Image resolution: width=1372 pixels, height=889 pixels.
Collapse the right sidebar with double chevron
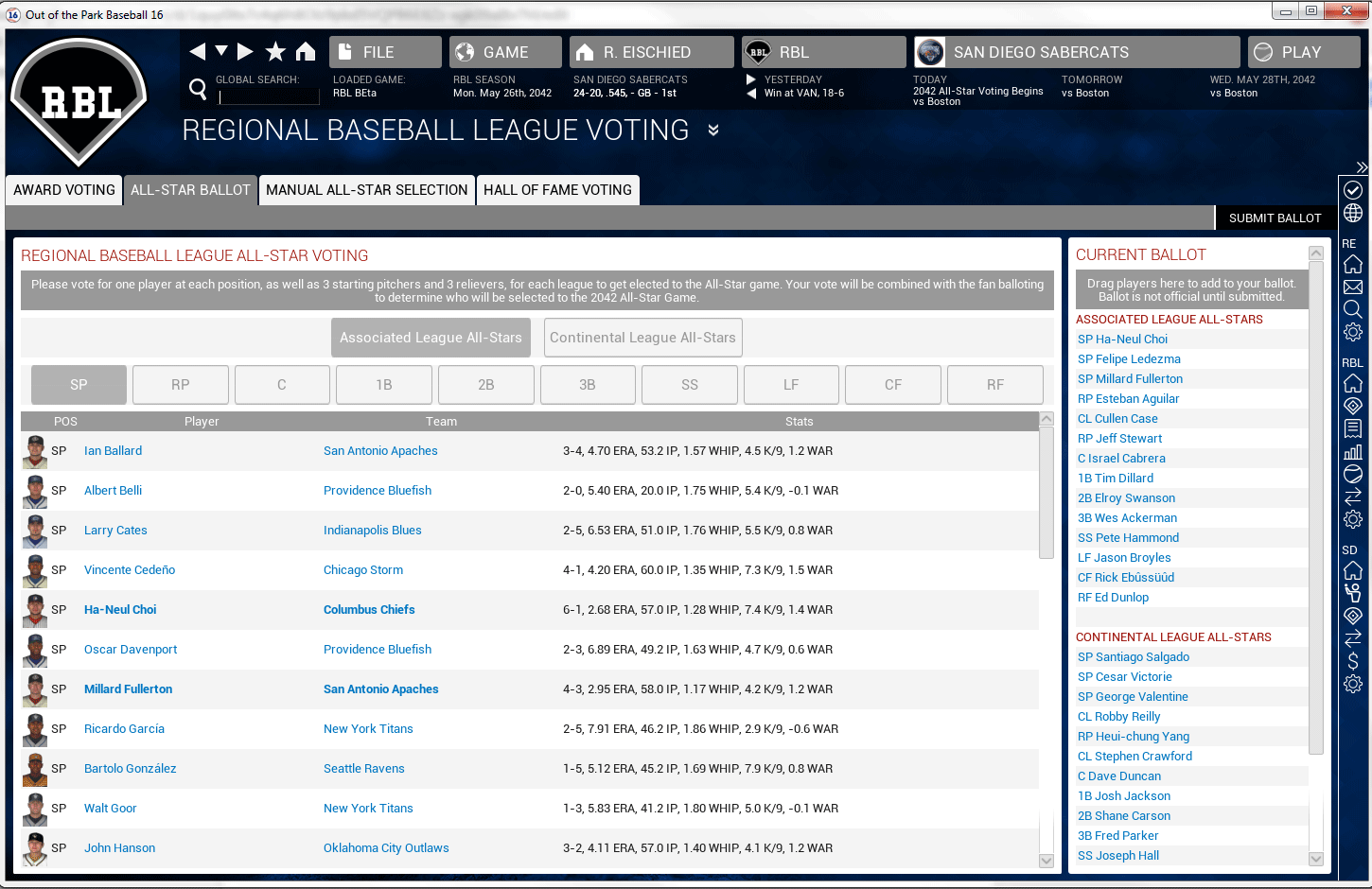[x=1362, y=167]
